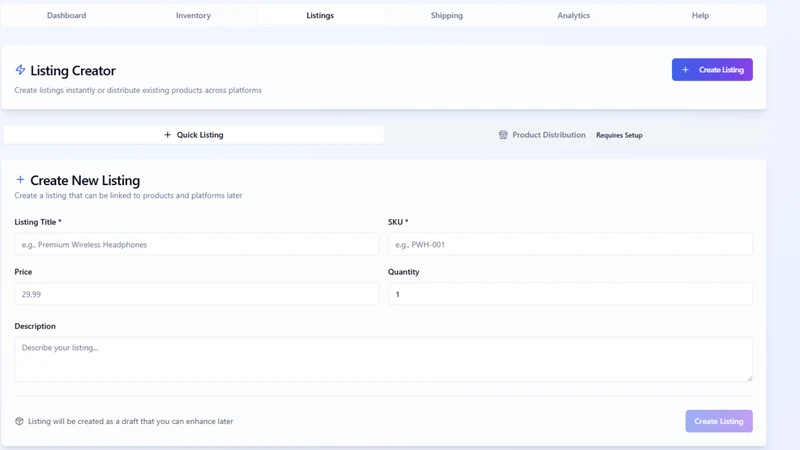Open the Analytics tab
800x450 pixels.
pyautogui.click(x=573, y=15)
